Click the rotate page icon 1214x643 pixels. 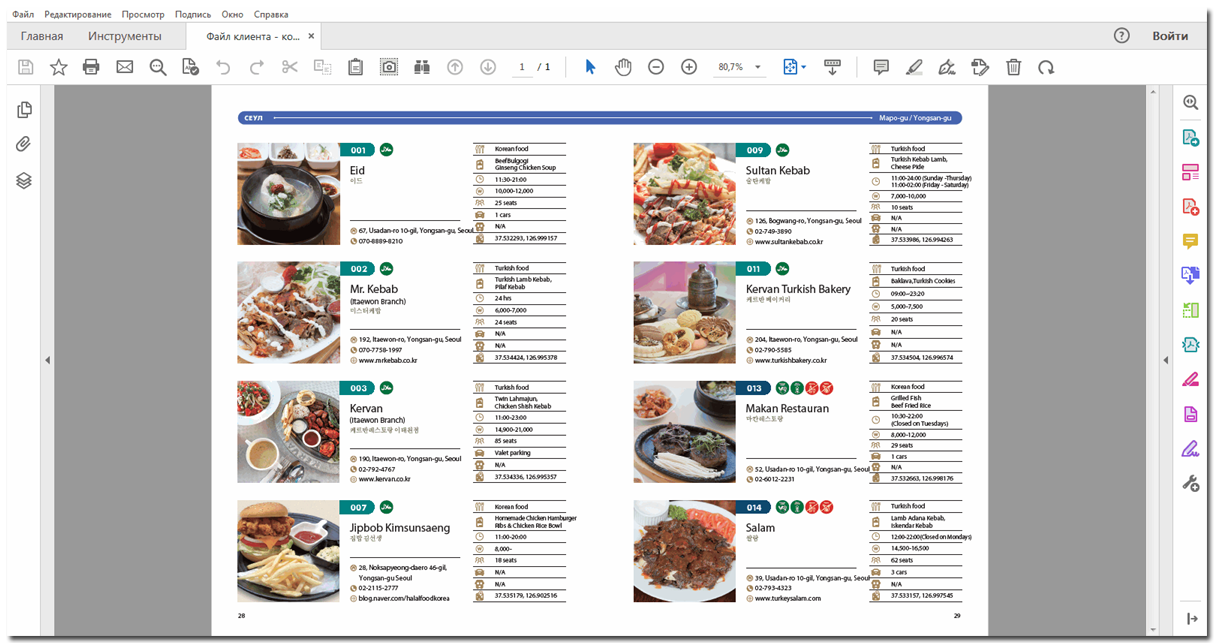point(1046,67)
